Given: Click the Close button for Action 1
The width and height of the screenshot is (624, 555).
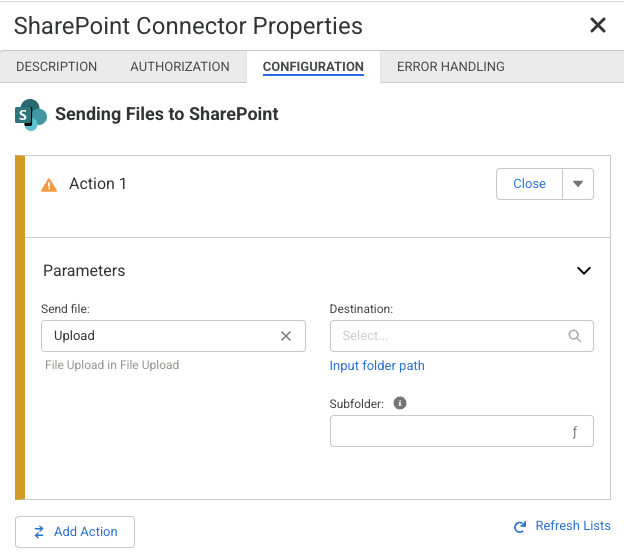Looking at the screenshot, I should point(529,184).
